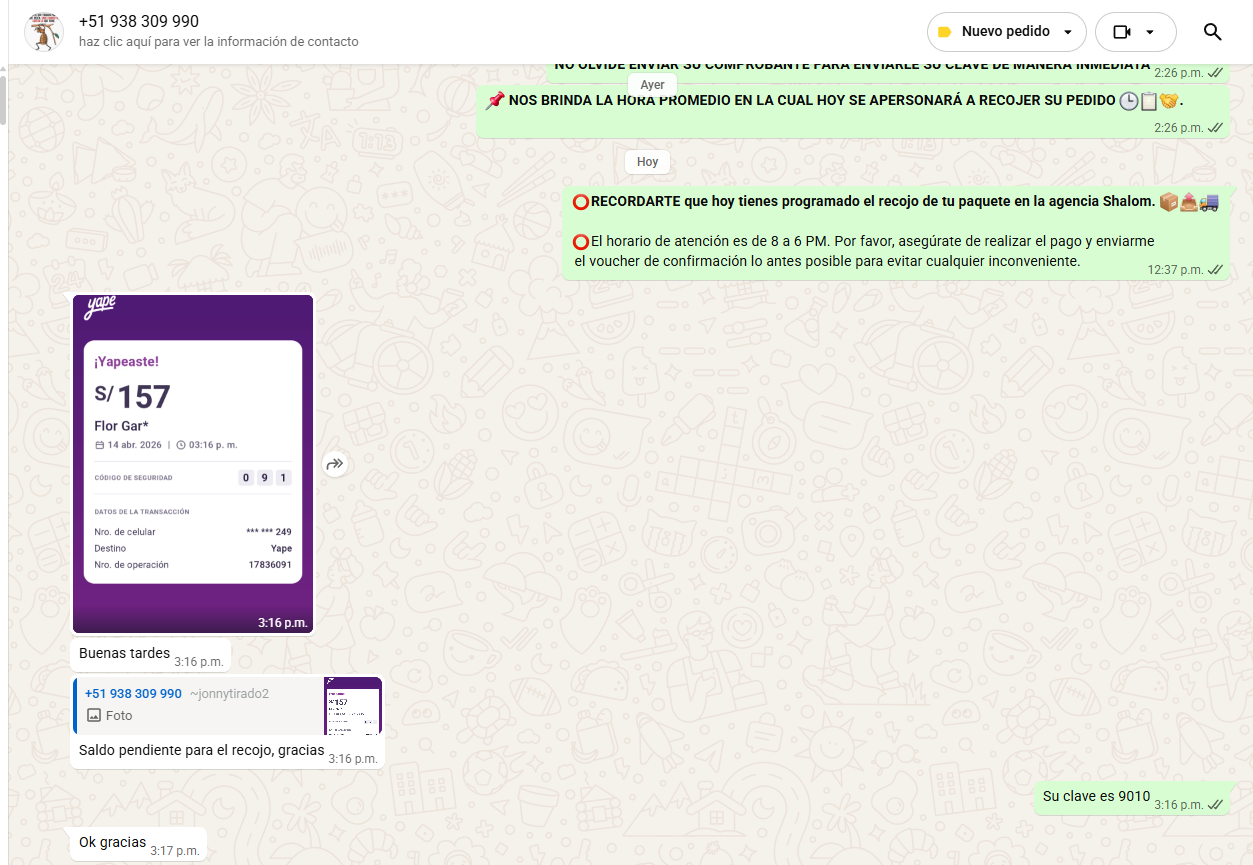Click the yellow label tag icon
Viewport: 1253px width, 865px height.
click(944, 32)
